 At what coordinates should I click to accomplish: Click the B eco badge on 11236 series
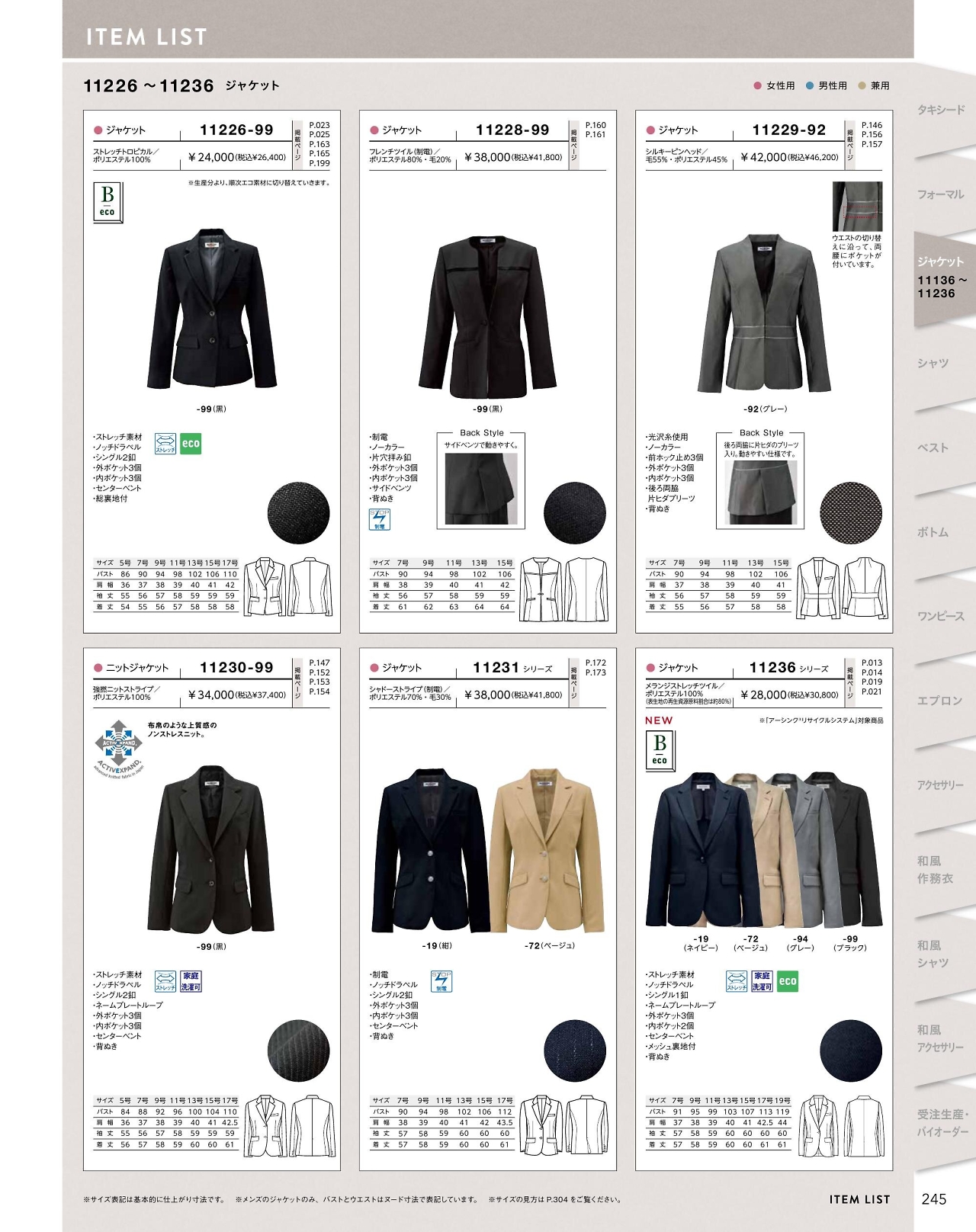[x=660, y=750]
